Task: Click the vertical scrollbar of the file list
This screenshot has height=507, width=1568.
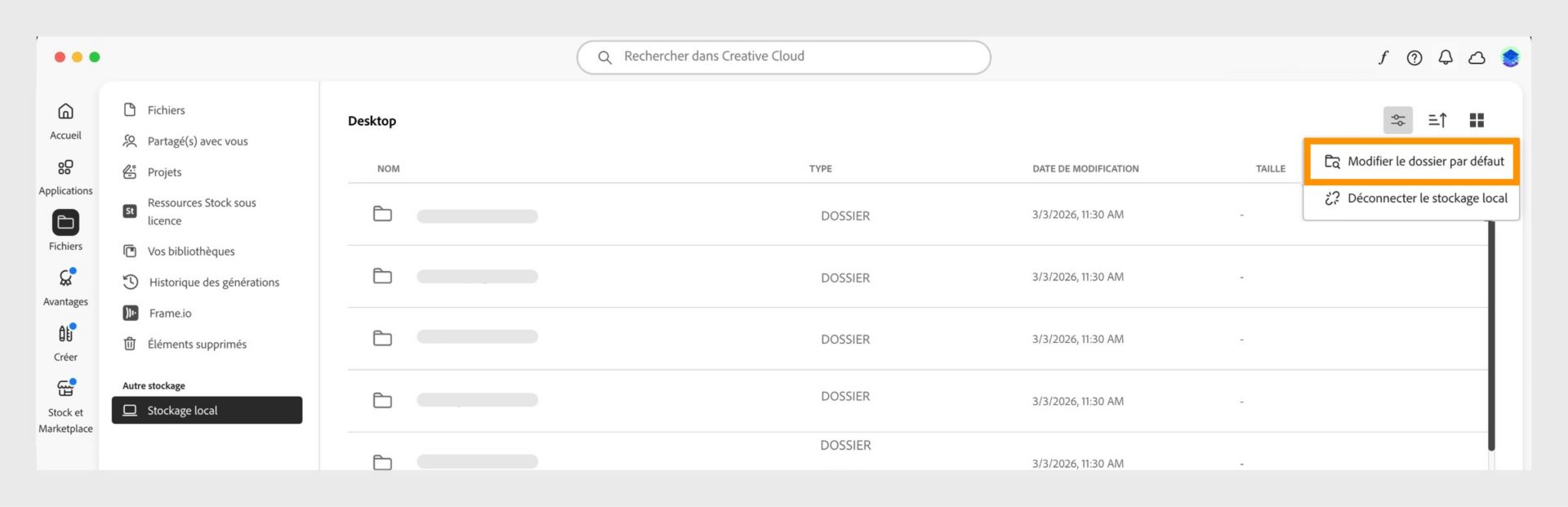Action: 1490,336
